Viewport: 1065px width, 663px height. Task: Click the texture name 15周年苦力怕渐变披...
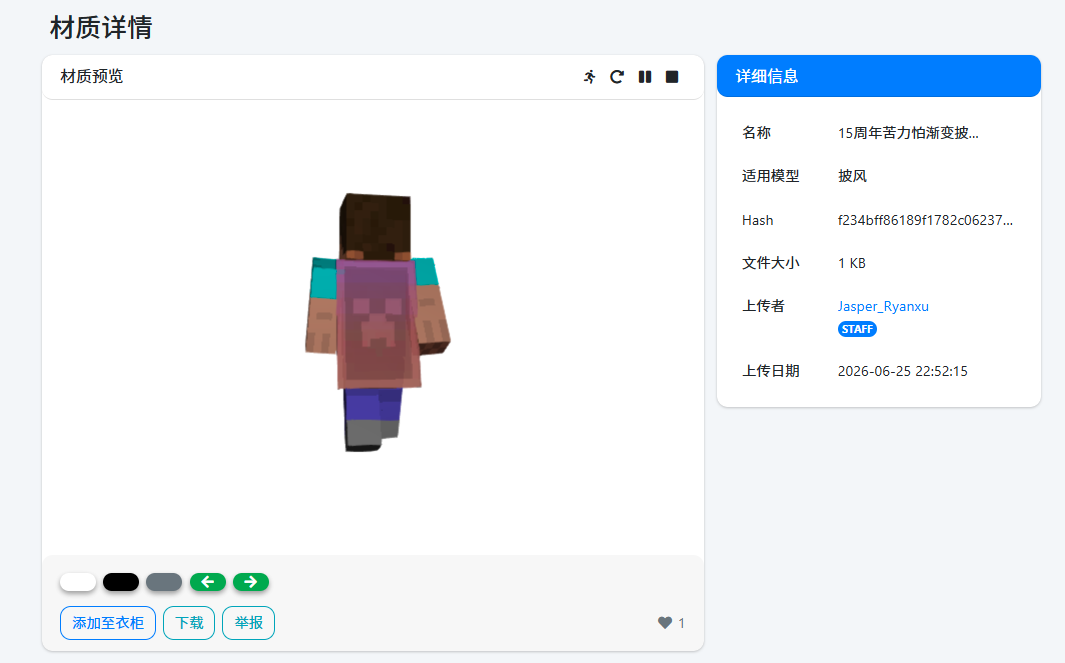908,133
